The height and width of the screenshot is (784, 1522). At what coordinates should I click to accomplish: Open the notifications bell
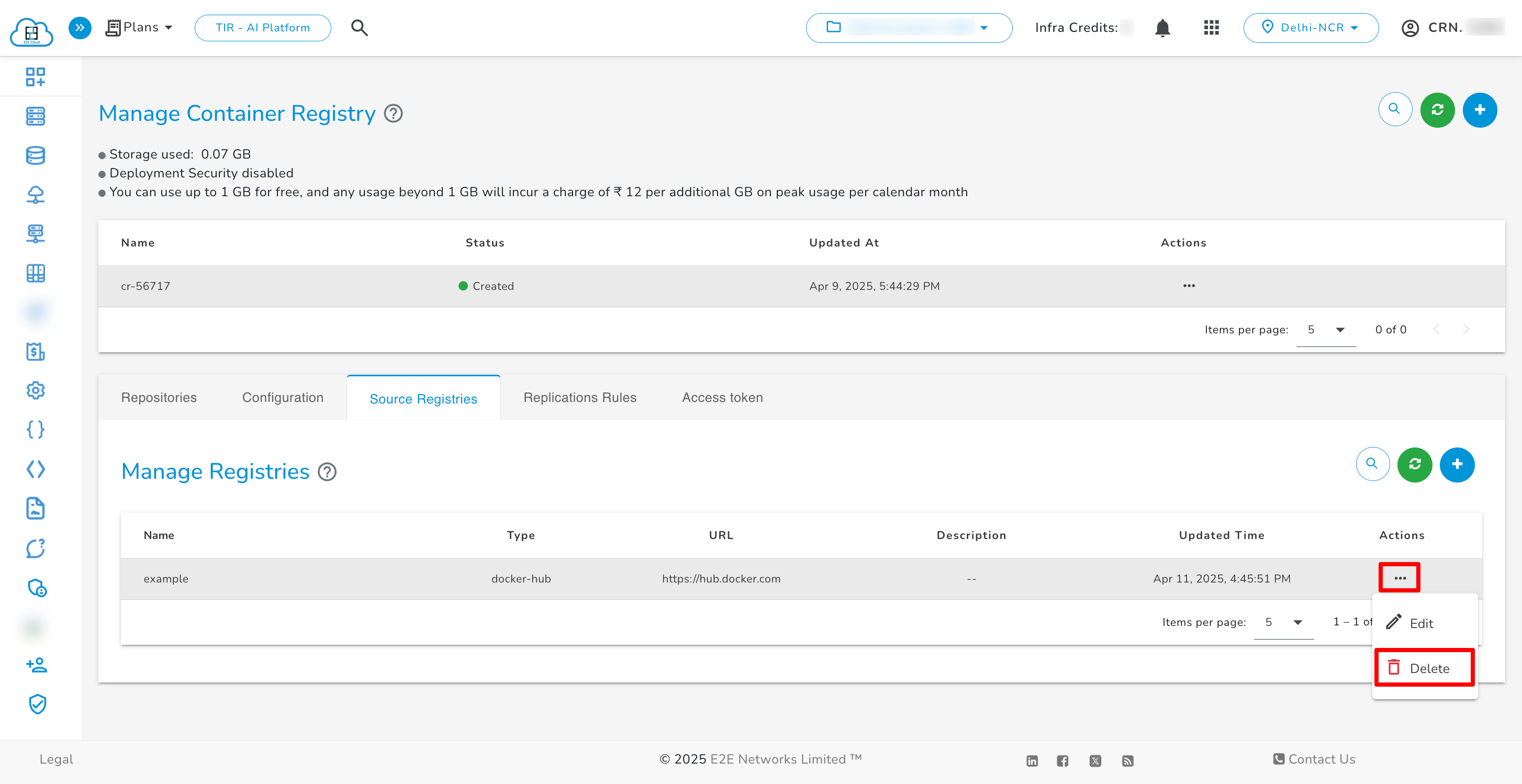(1161, 27)
